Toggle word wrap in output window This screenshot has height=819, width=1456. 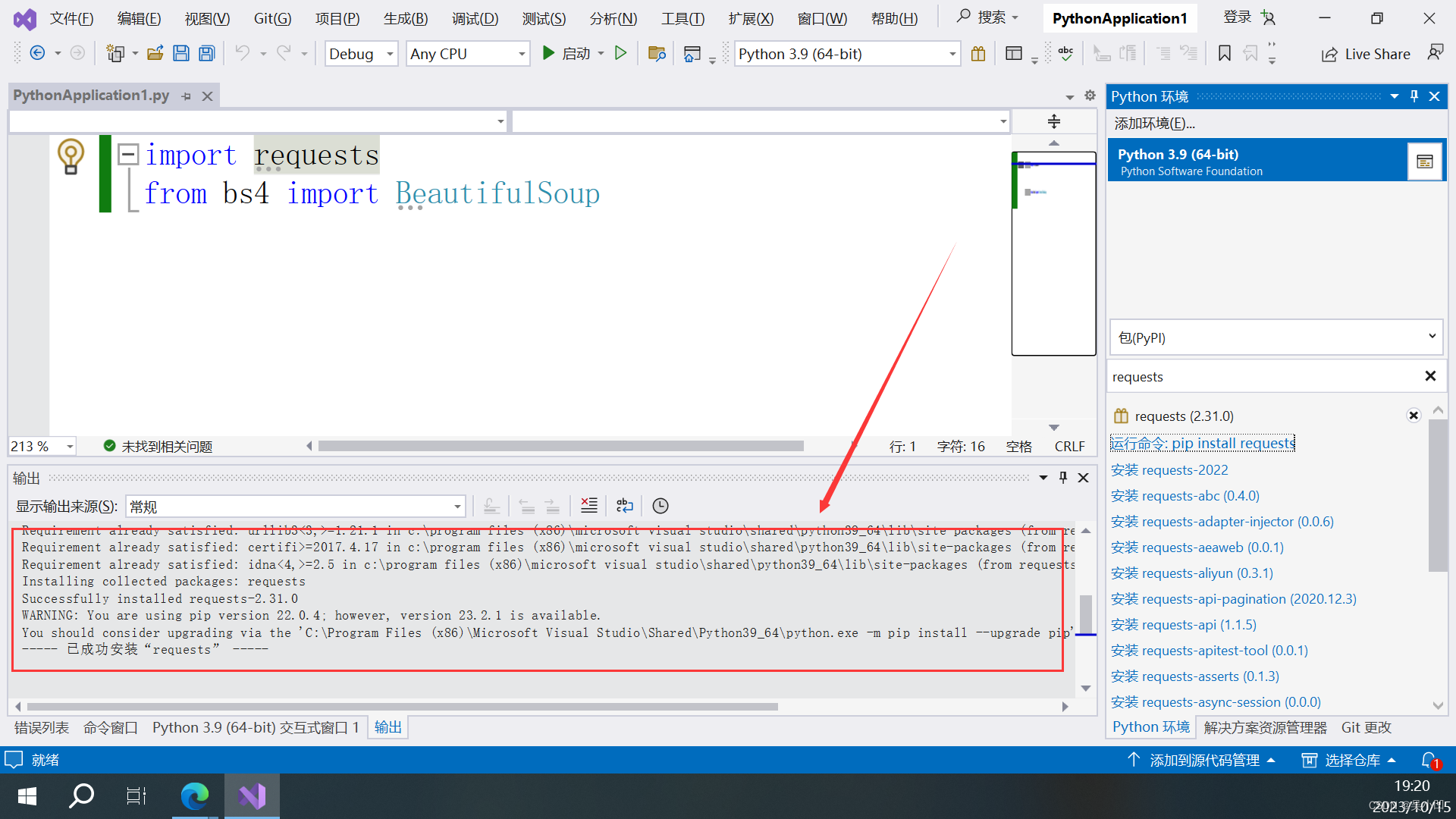(625, 505)
